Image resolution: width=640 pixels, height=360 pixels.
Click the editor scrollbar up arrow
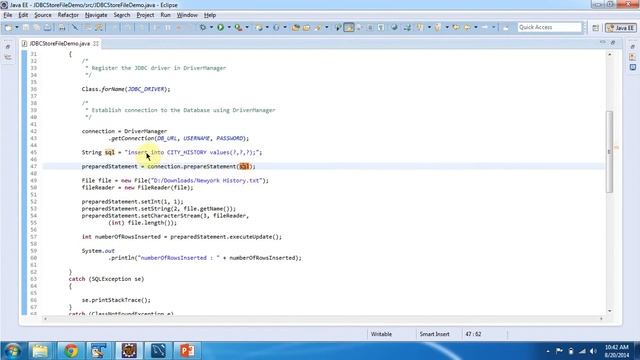pos(610,54)
